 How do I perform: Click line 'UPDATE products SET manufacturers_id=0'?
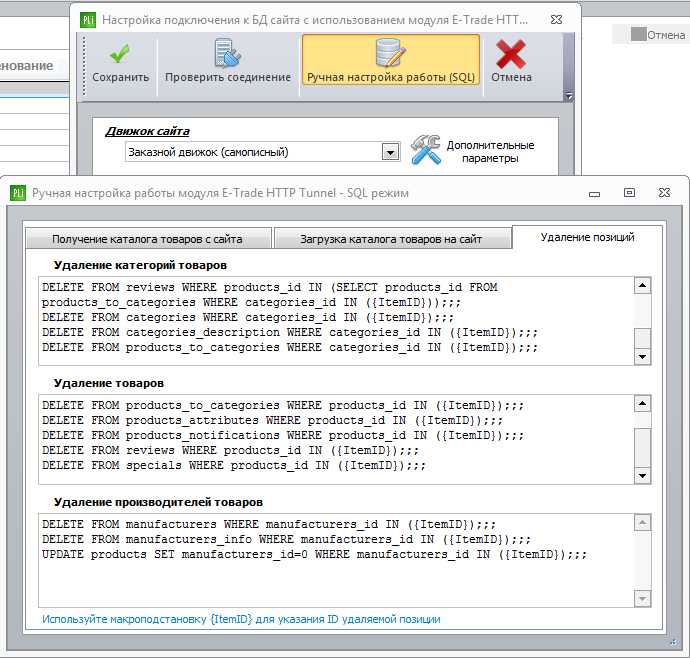[314, 554]
